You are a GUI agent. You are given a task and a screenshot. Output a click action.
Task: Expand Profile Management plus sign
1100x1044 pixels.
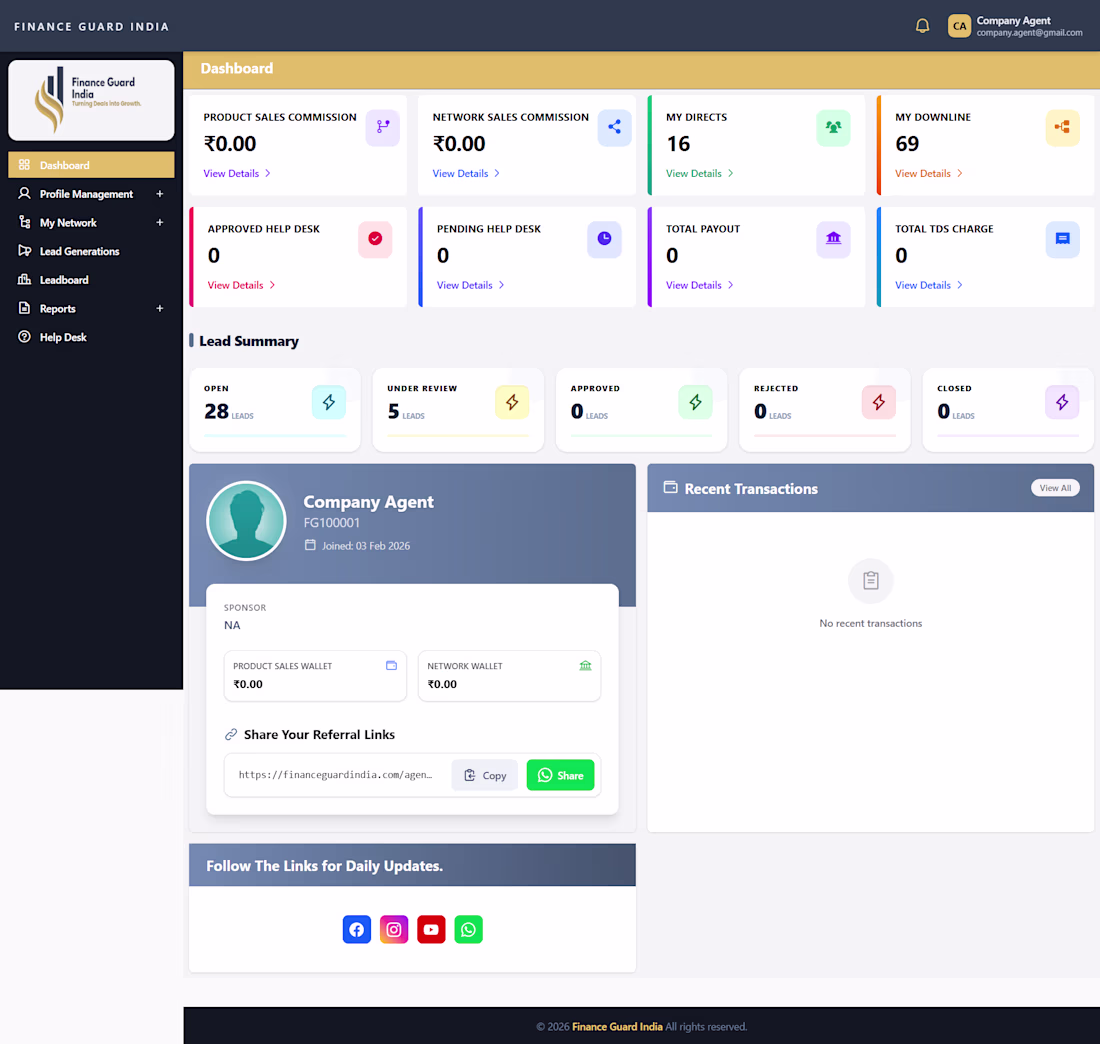tap(160, 194)
